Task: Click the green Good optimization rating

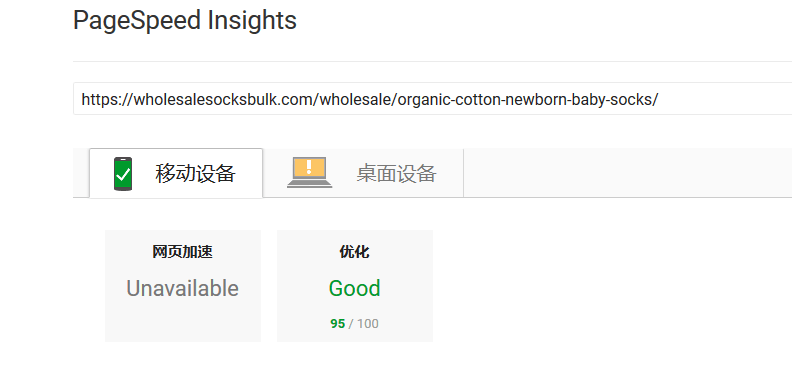Action: pyautogui.click(x=355, y=288)
